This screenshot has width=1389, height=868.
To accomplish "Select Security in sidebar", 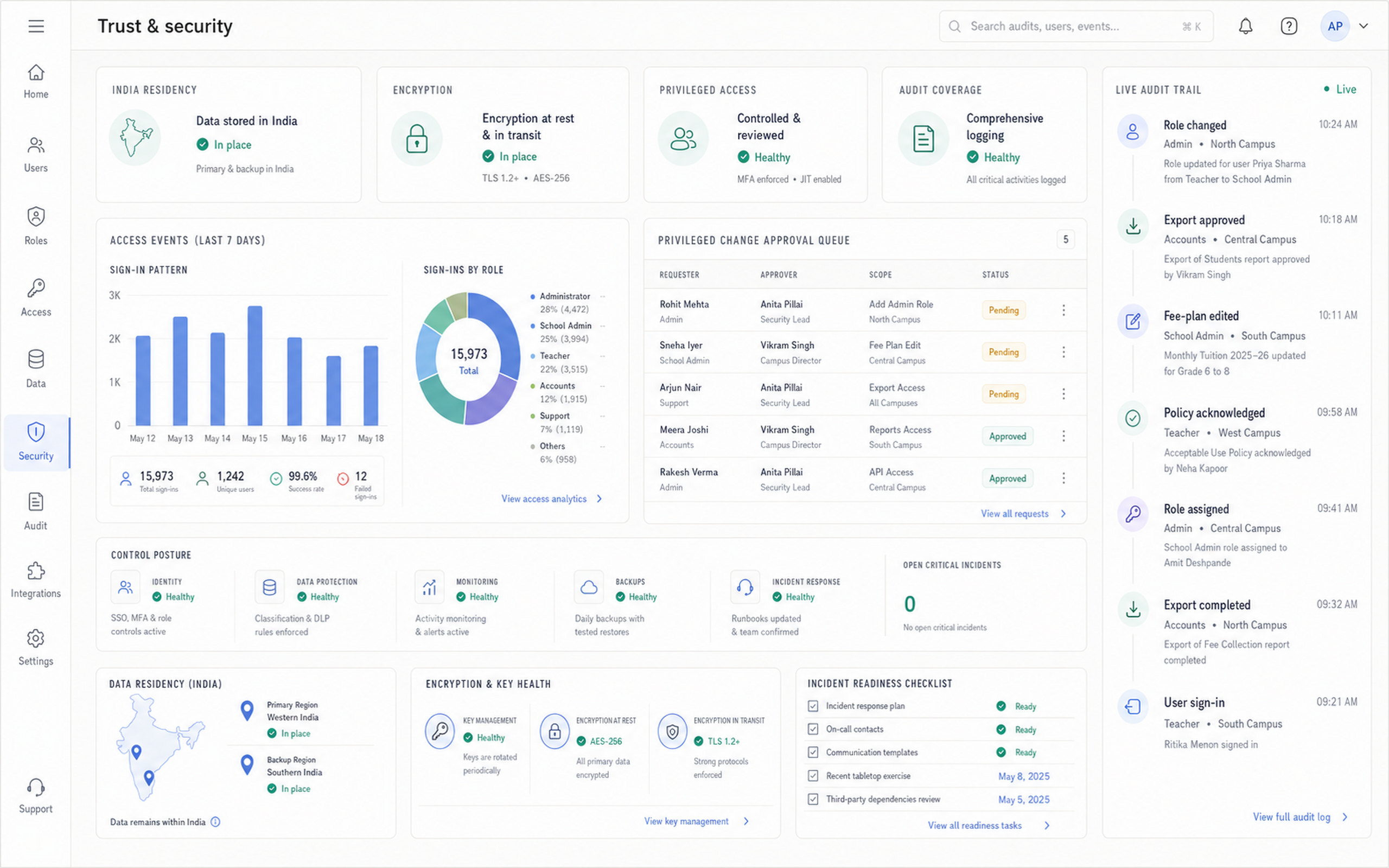I will (x=36, y=442).
